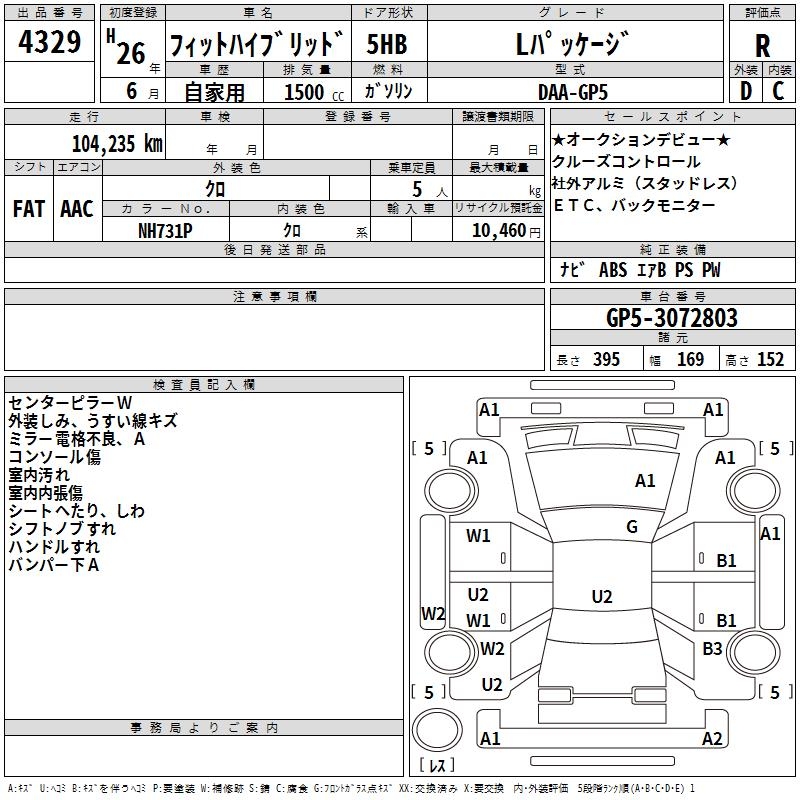Click the 注意事項欄 section header
This screenshot has height=800, width=800.
(x=274, y=297)
